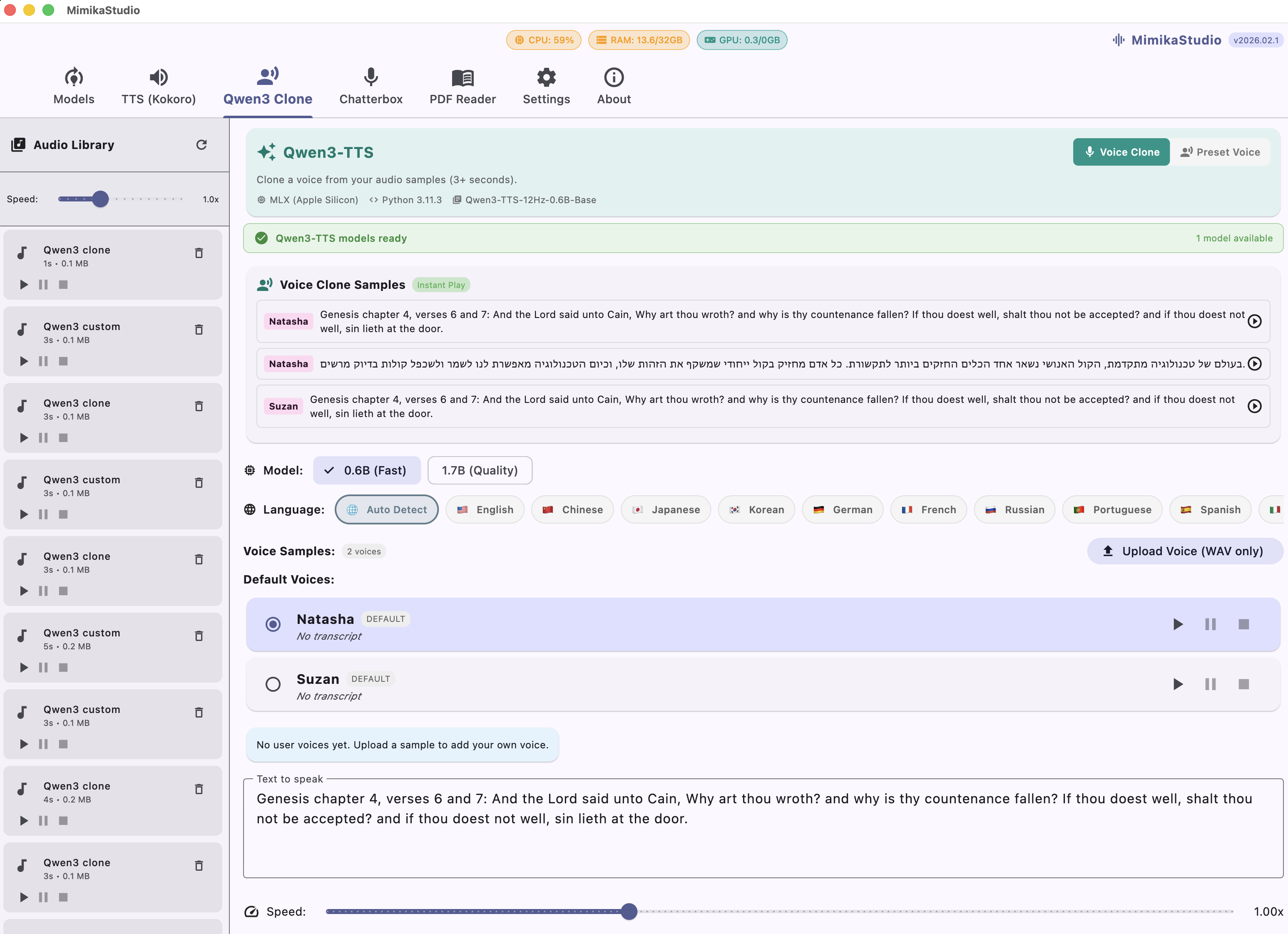Choose Japanese language option

(666, 509)
